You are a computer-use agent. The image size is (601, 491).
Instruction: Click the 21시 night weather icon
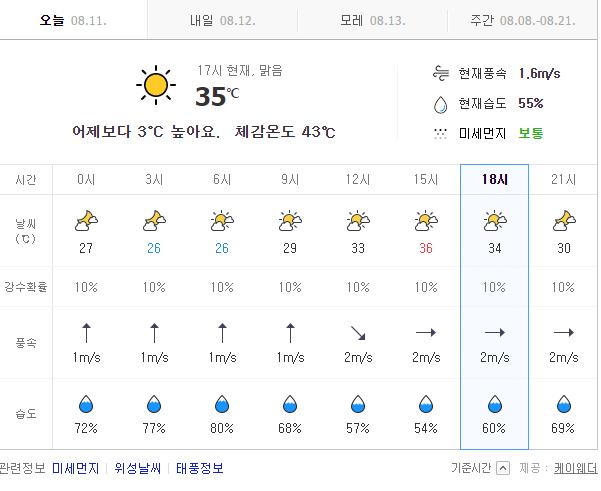click(563, 220)
